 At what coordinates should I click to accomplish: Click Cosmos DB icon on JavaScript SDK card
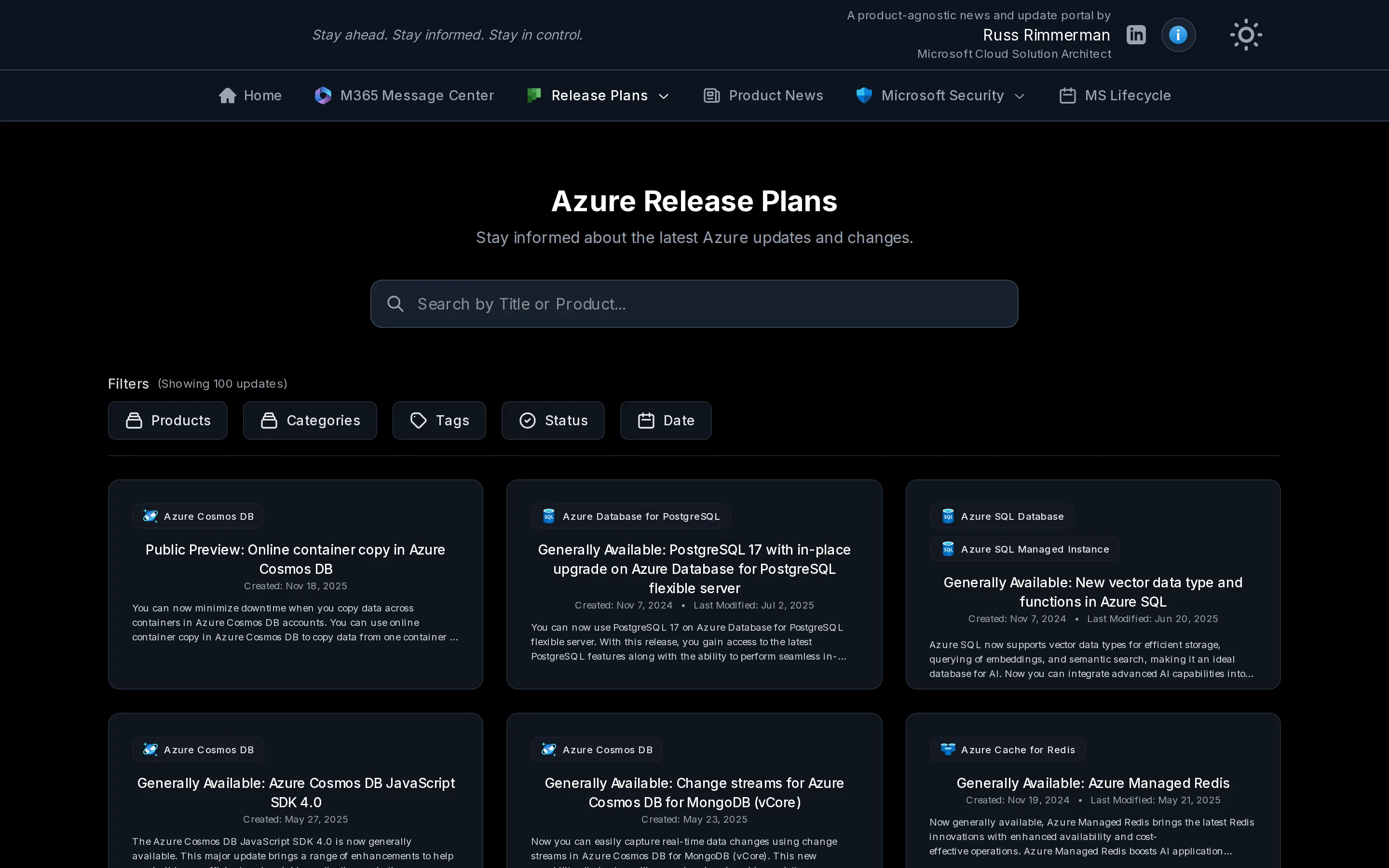click(x=150, y=749)
